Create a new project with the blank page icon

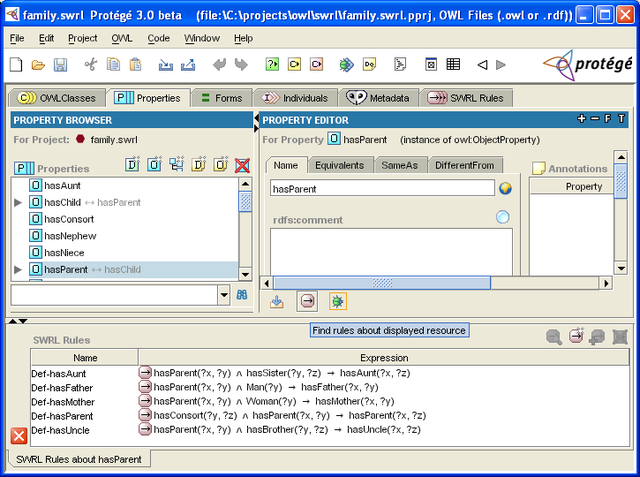tap(16, 64)
